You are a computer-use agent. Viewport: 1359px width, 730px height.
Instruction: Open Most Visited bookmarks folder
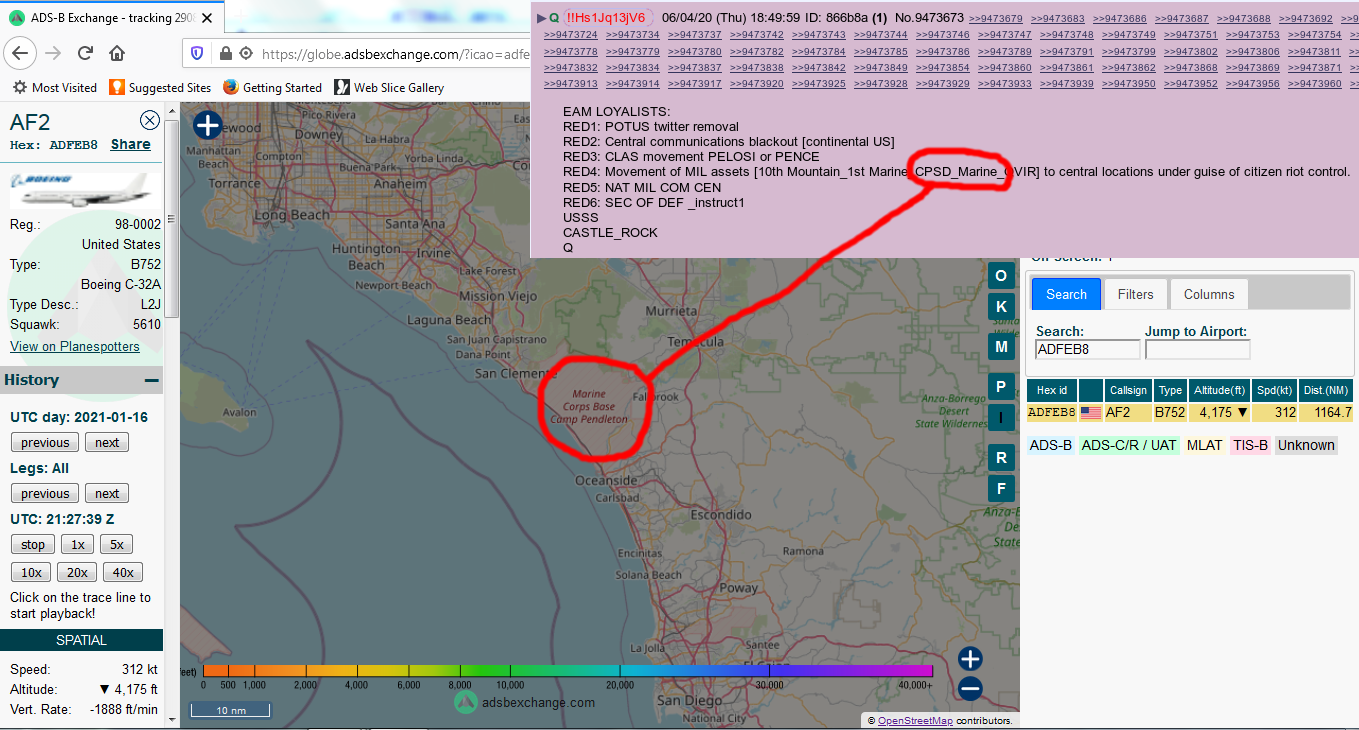(55, 88)
